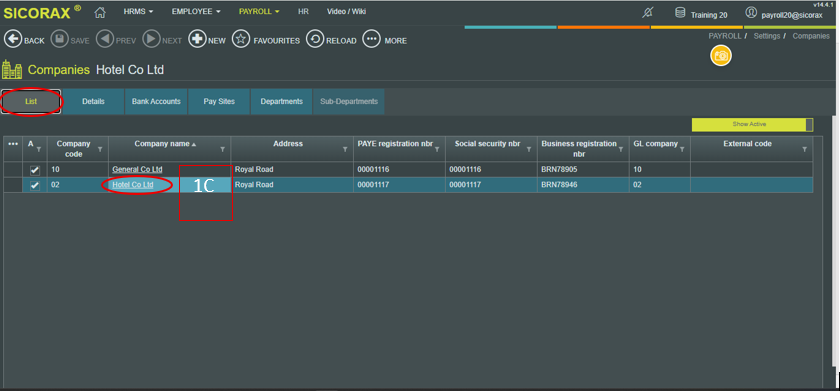Click PAYE number 00001116 cell

[399, 170]
